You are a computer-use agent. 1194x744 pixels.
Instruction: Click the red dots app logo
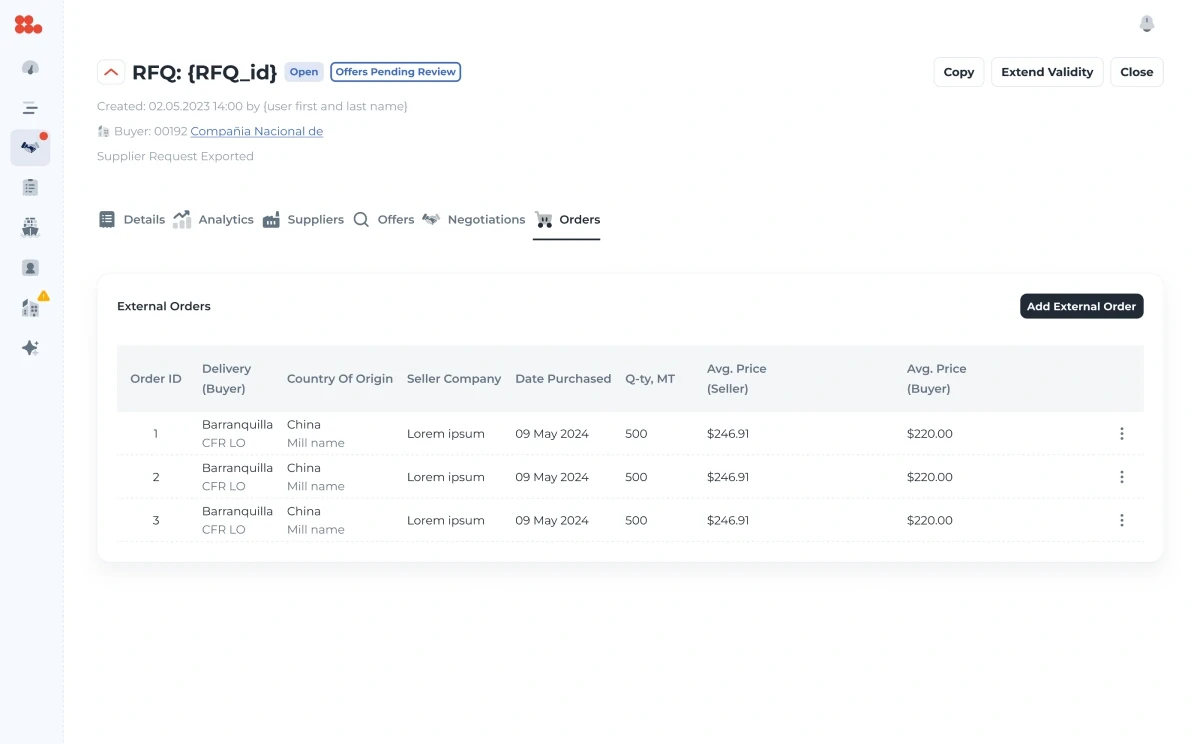point(28,25)
